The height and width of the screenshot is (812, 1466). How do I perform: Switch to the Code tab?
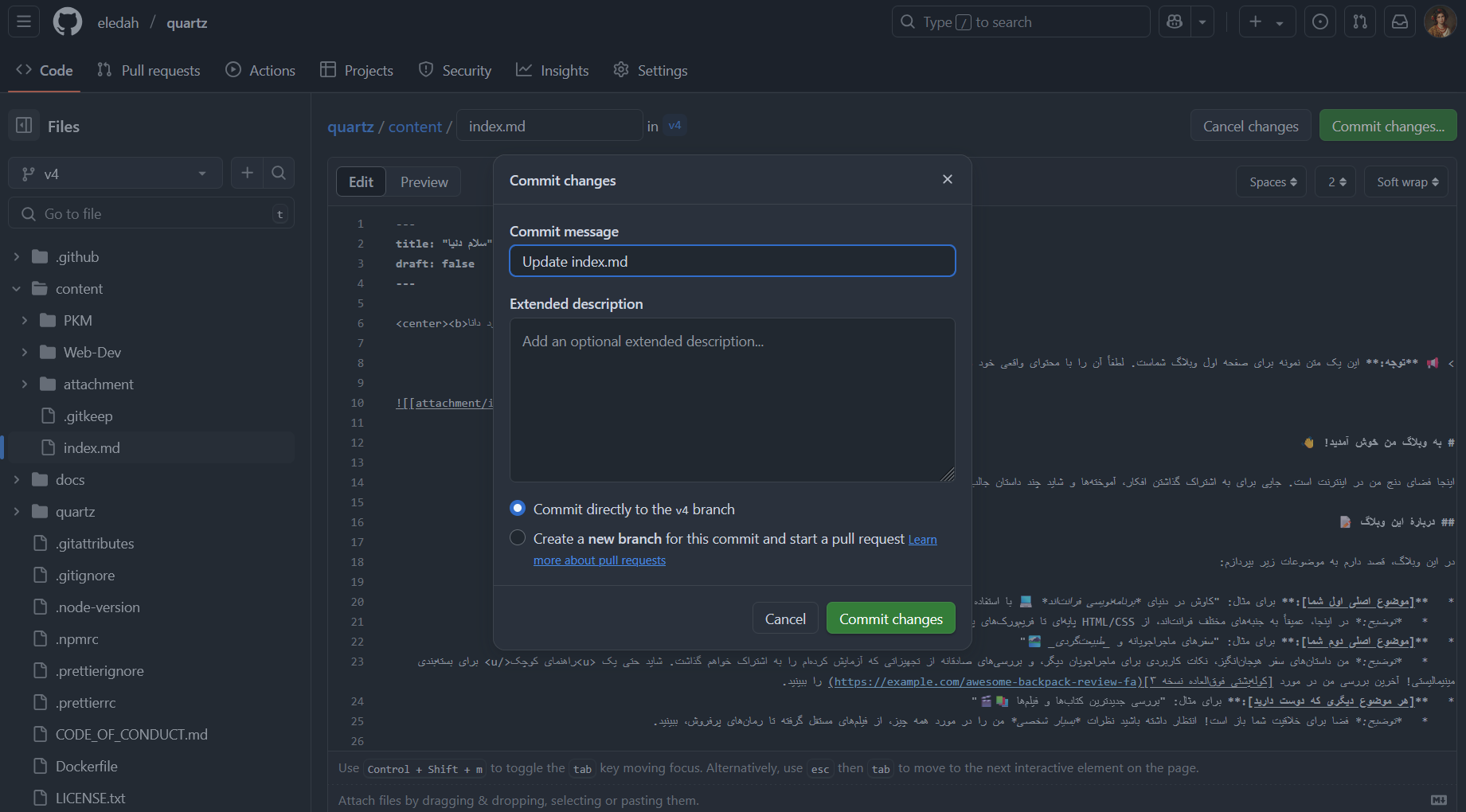(x=45, y=70)
